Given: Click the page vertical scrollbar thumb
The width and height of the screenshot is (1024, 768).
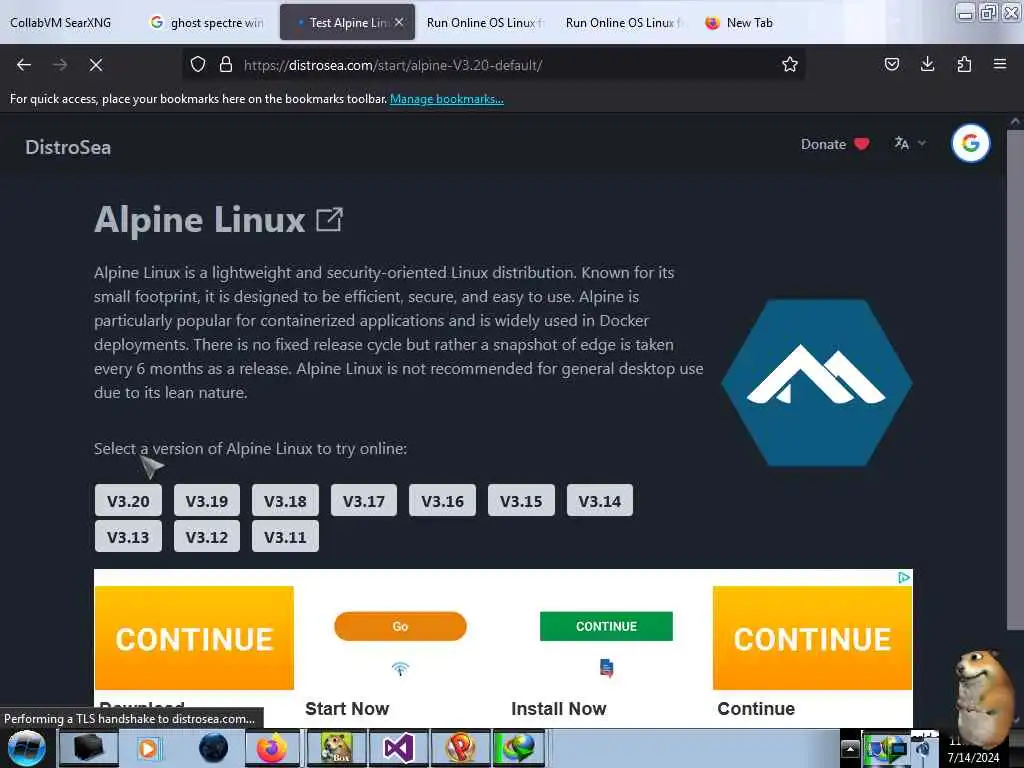Looking at the screenshot, I should (1014, 380).
